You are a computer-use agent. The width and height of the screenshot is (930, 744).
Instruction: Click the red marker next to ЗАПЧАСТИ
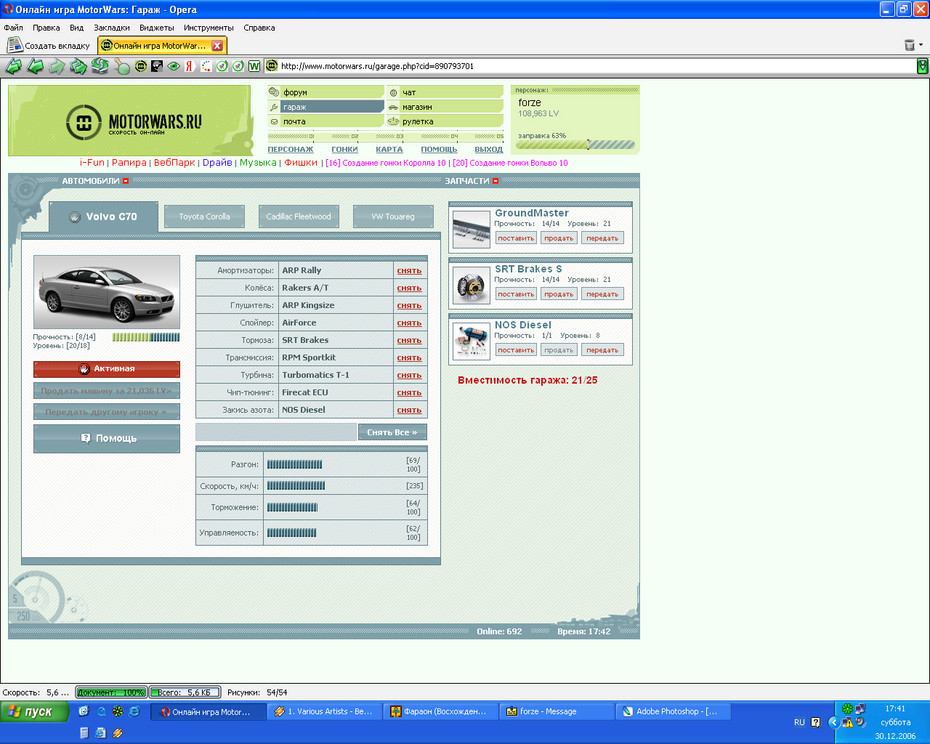click(496, 181)
